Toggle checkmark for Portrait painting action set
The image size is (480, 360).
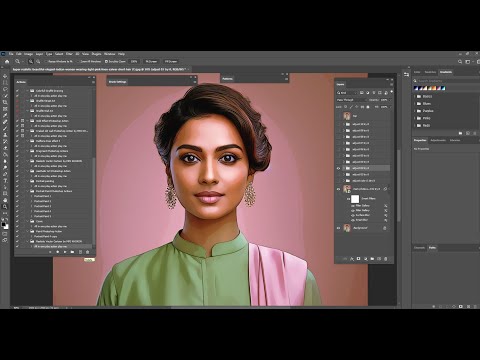(17, 181)
